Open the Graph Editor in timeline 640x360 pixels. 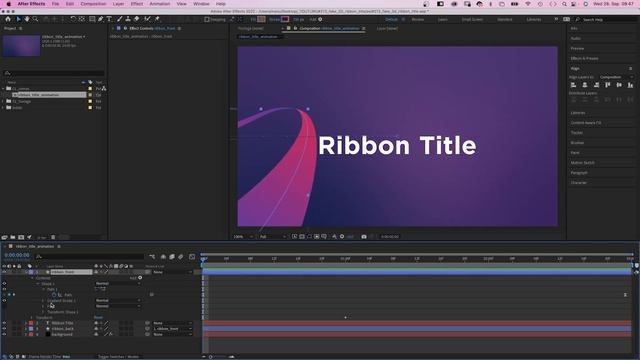pos(192,257)
